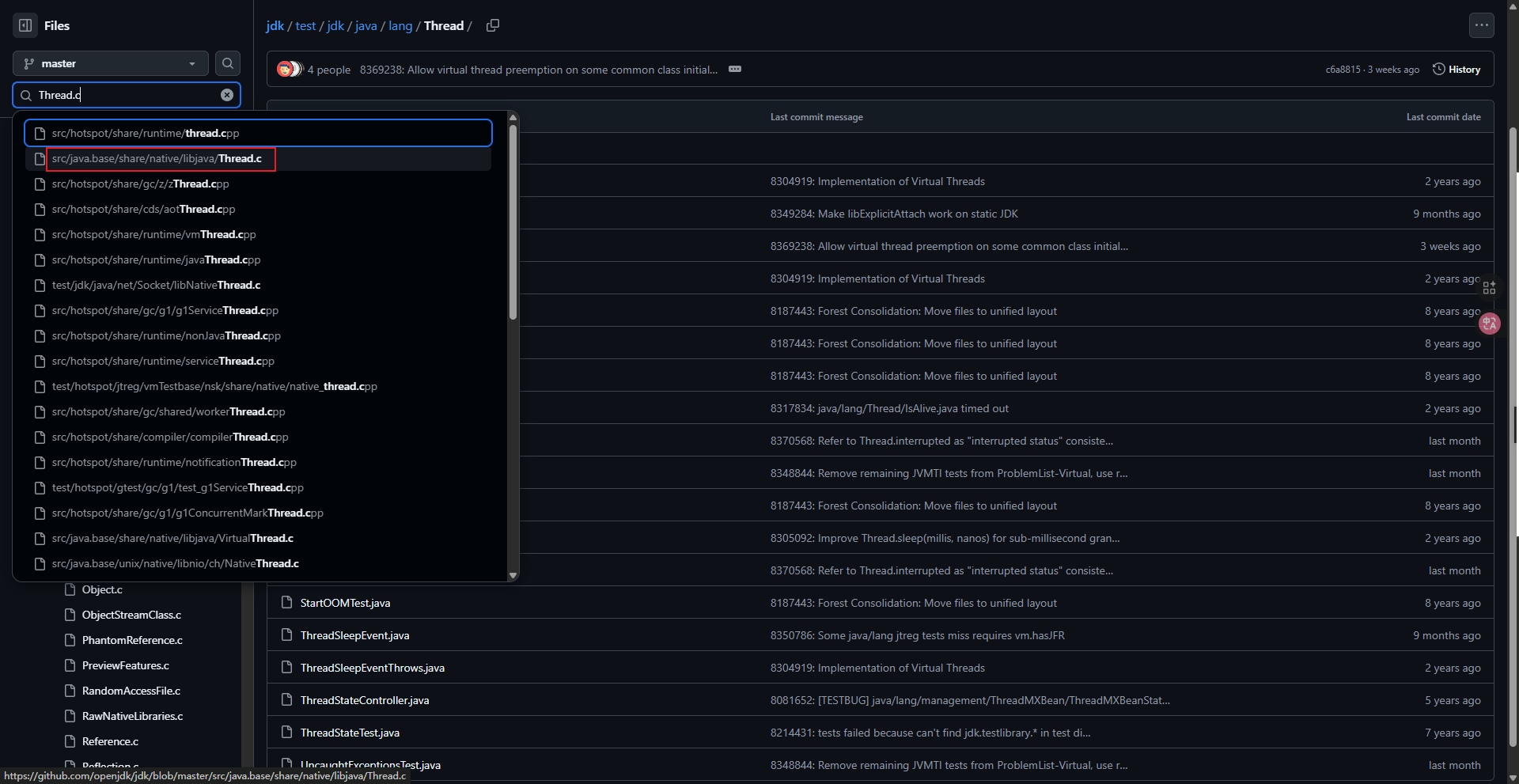Select vmThread.cpp search result
This screenshot has width=1519, height=784.
[258, 234]
